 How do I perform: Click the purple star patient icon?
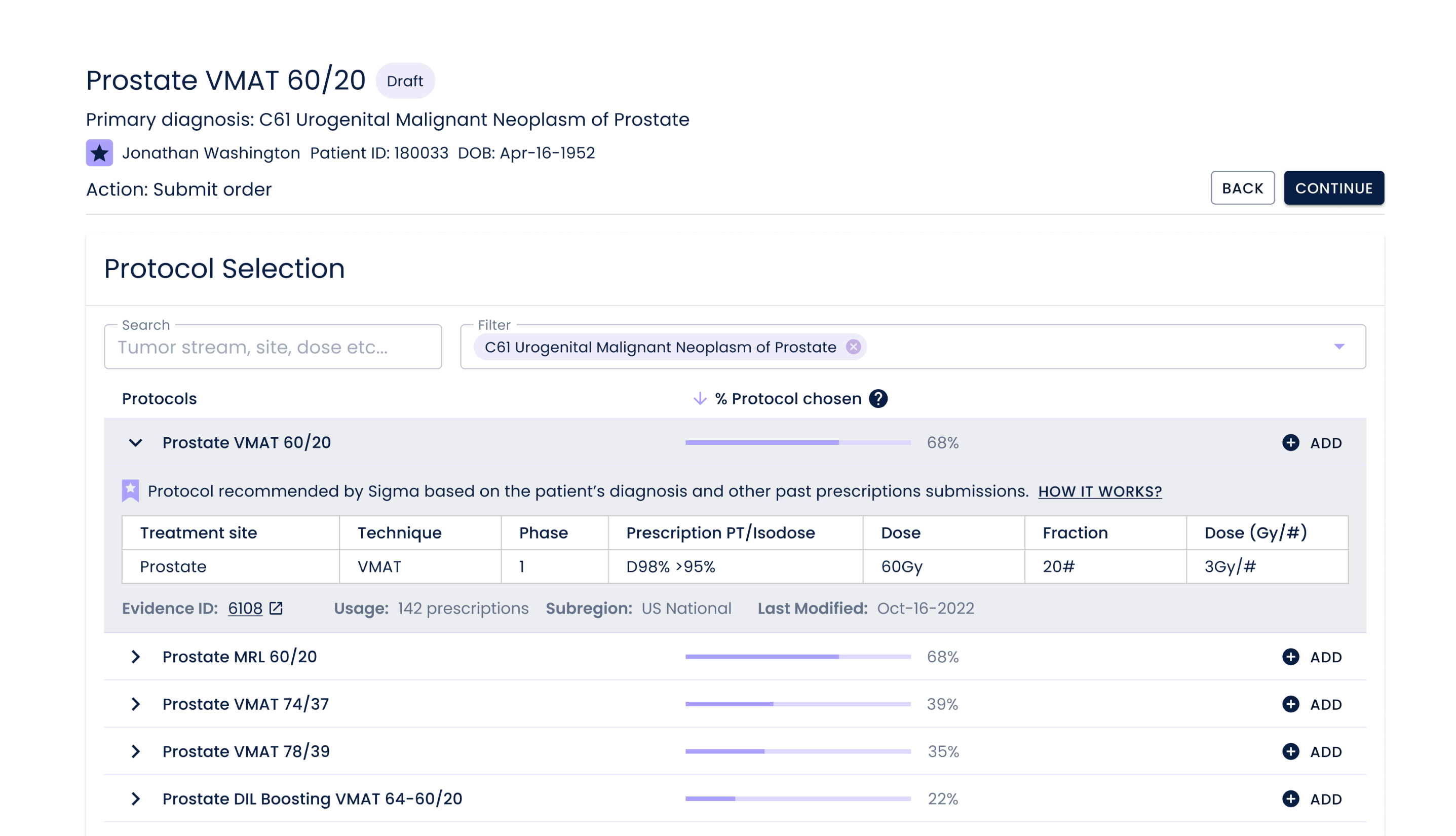pos(99,153)
